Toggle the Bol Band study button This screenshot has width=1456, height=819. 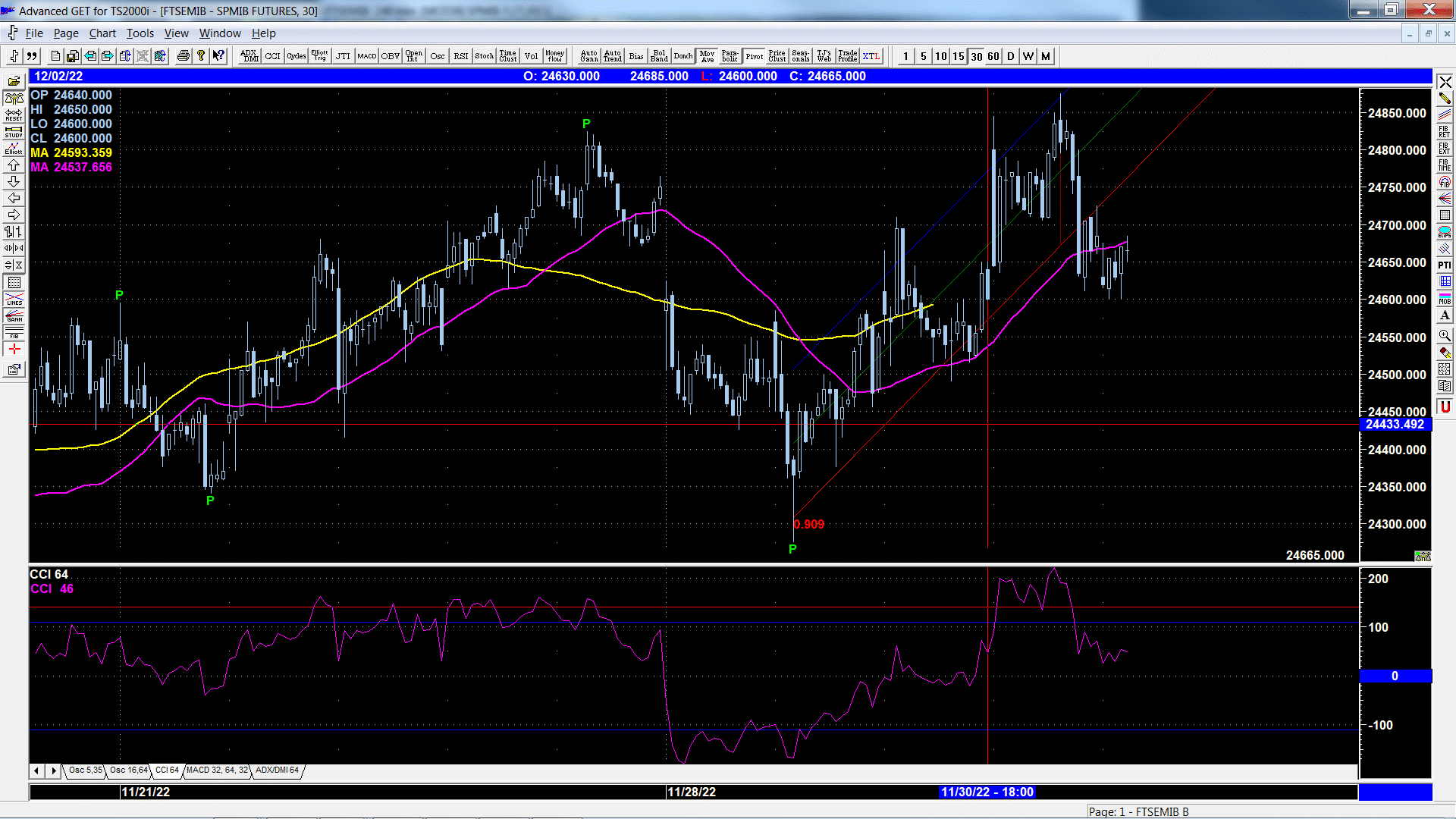(660, 56)
